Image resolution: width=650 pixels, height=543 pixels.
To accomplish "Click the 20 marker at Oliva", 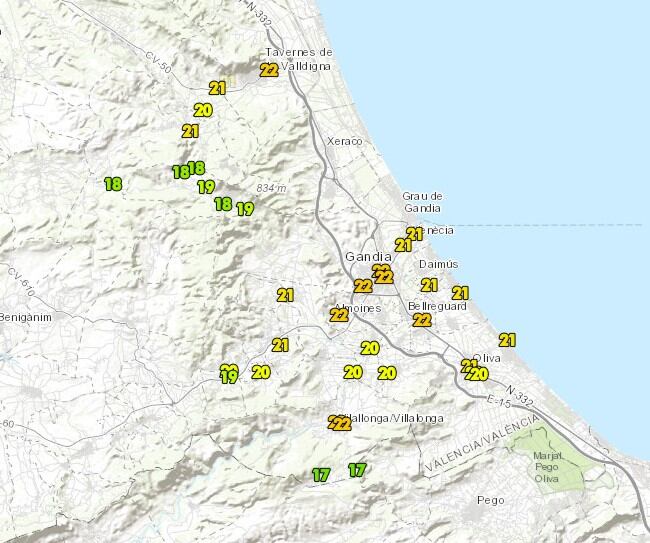I will (480, 374).
